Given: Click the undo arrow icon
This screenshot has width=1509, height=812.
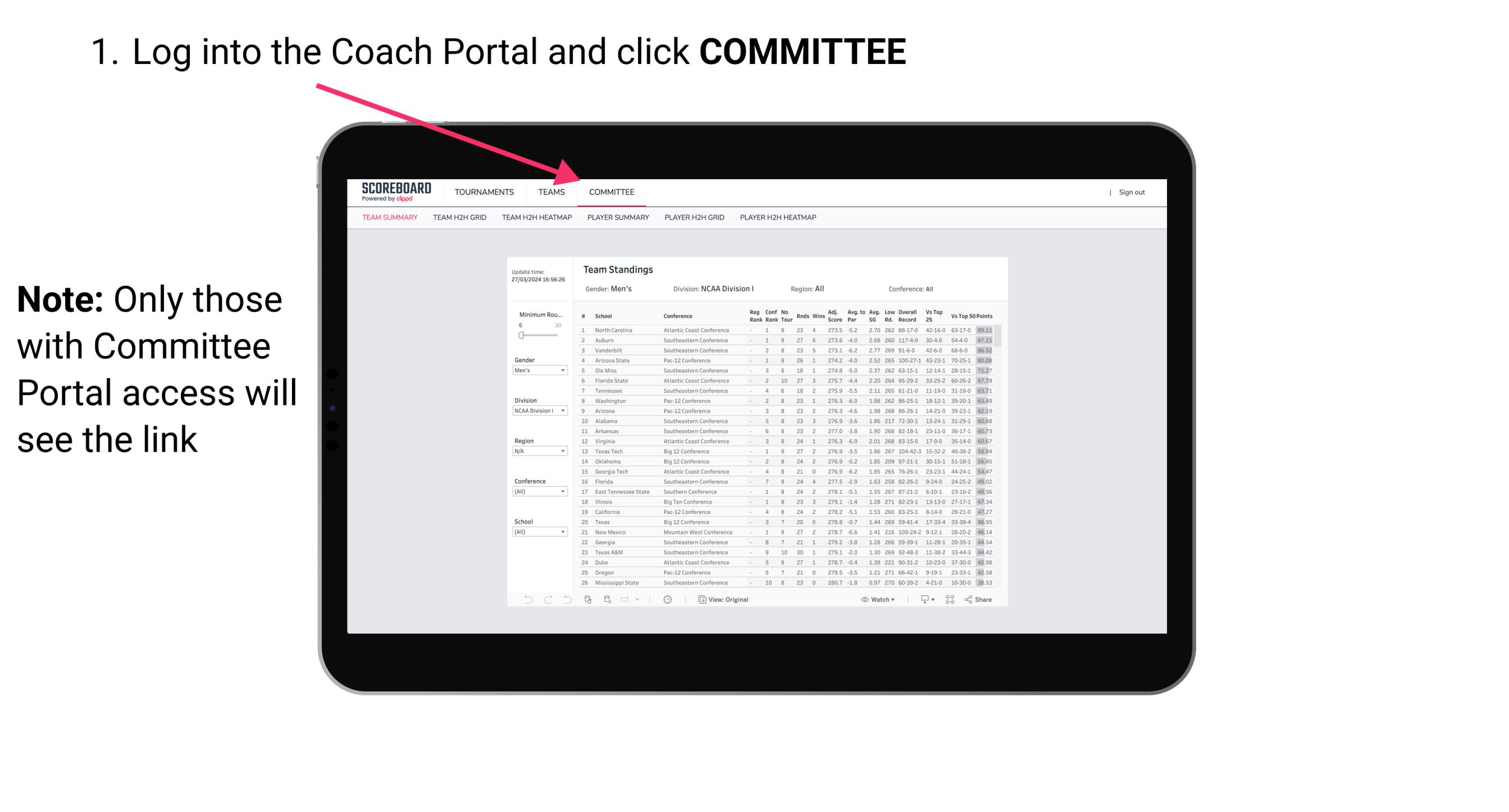Looking at the screenshot, I should [x=524, y=600].
